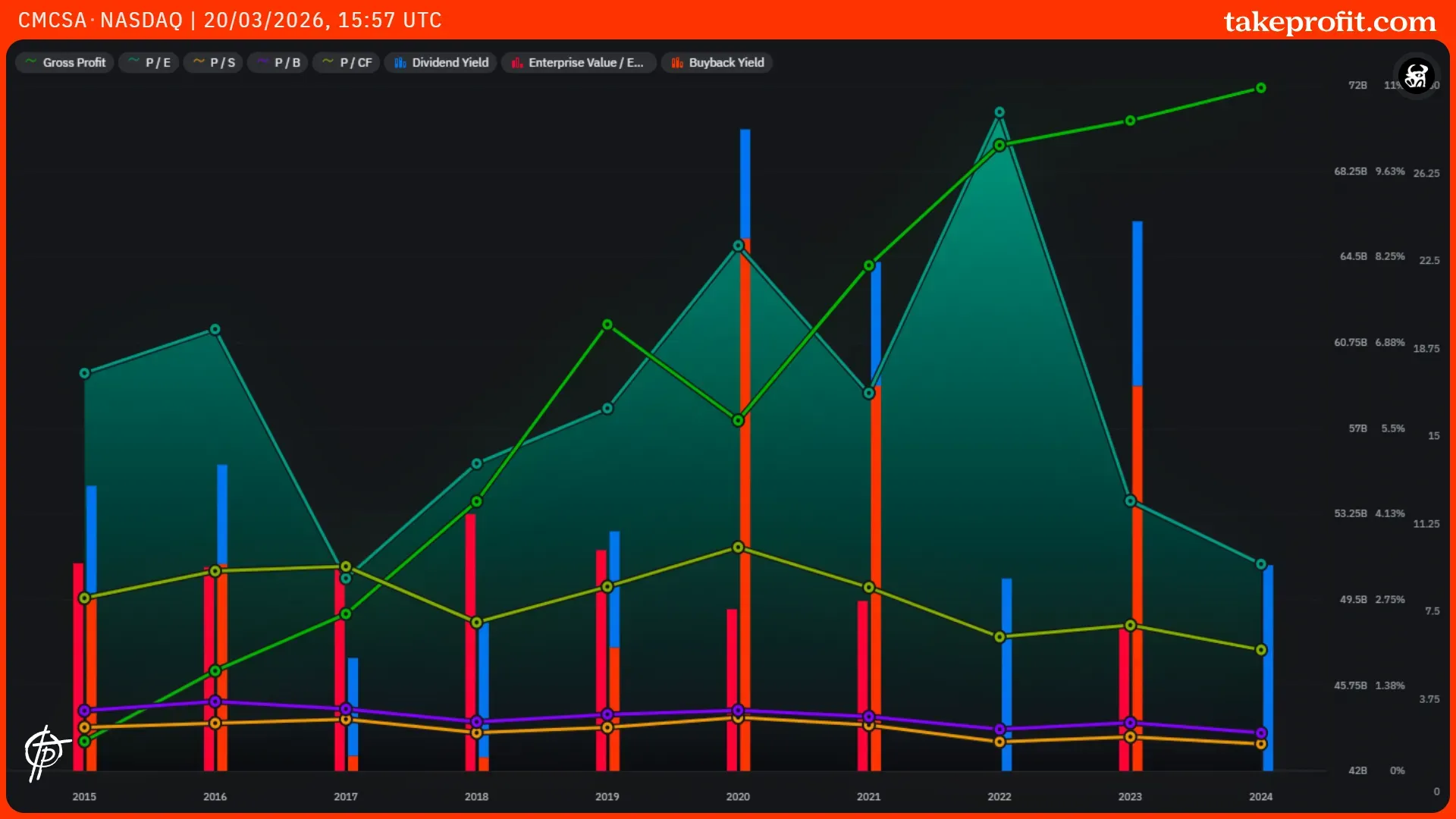This screenshot has width=1456, height=819.
Task: Click the Gross Profit line legend icon
Action: tap(31, 62)
